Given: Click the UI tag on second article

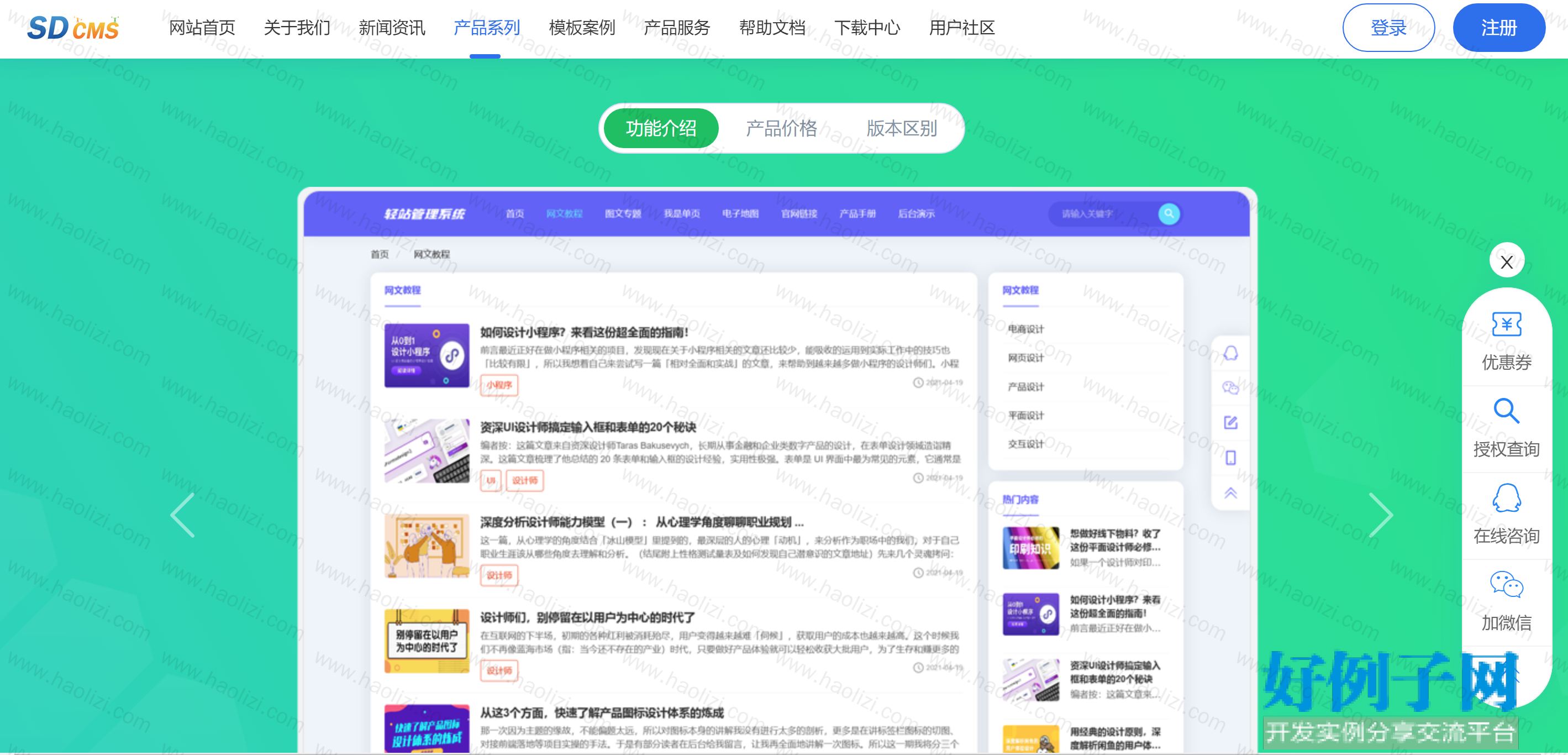Looking at the screenshot, I should (x=491, y=480).
